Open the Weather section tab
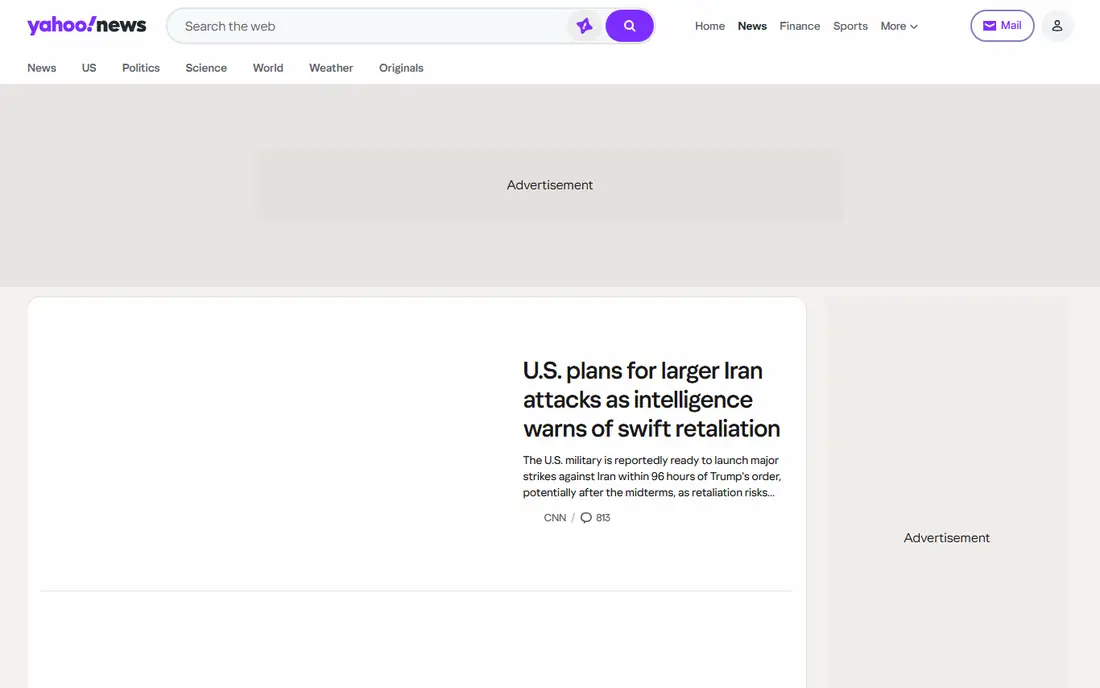 pyautogui.click(x=331, y=68)
